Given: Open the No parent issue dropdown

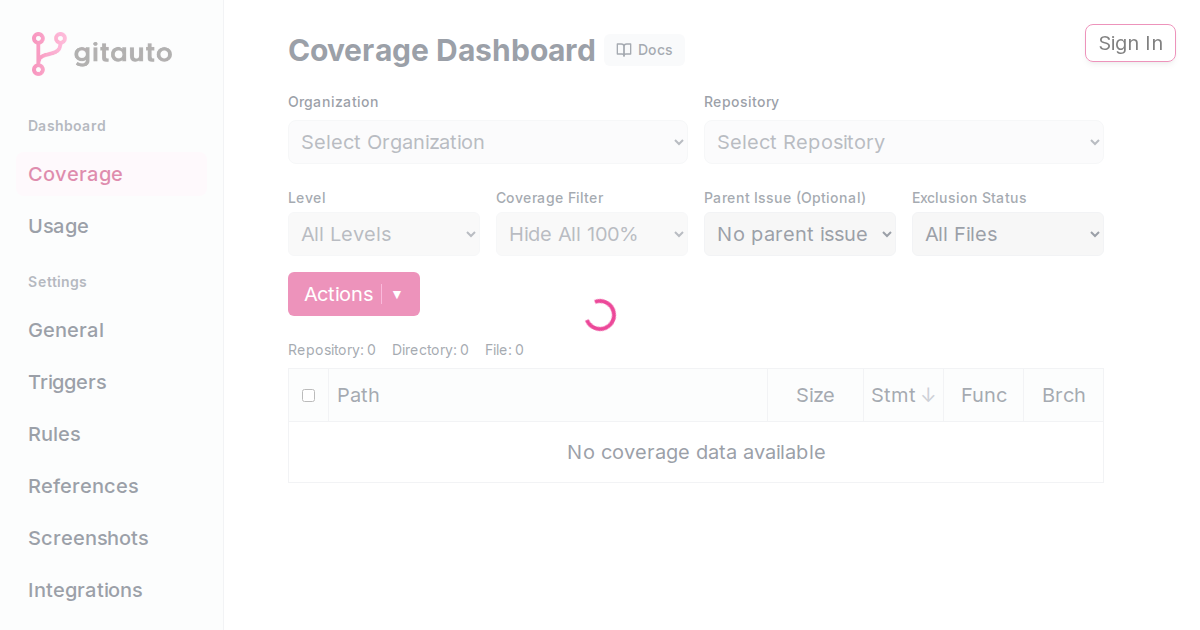Looking at the screenshot, I should 800,234.
